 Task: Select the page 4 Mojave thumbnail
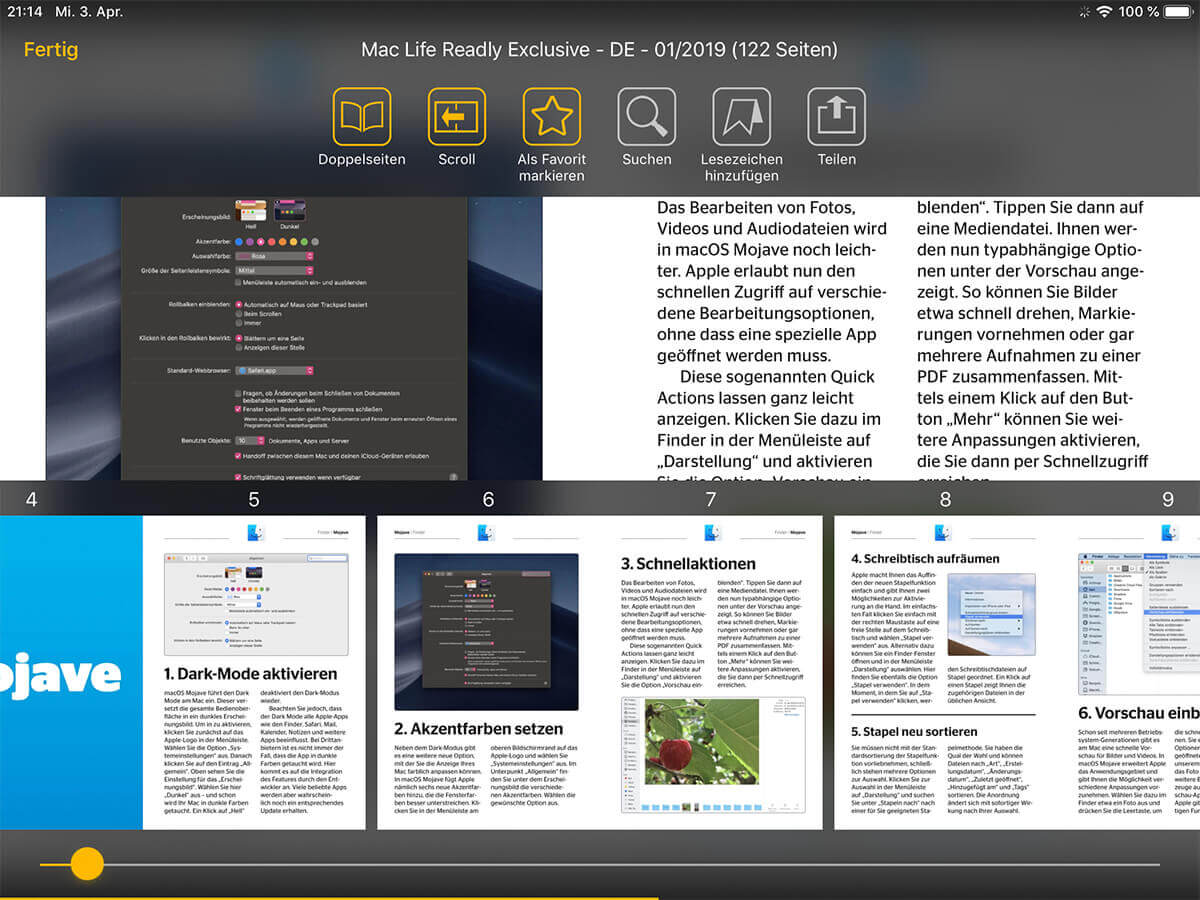tap(71, 672)
